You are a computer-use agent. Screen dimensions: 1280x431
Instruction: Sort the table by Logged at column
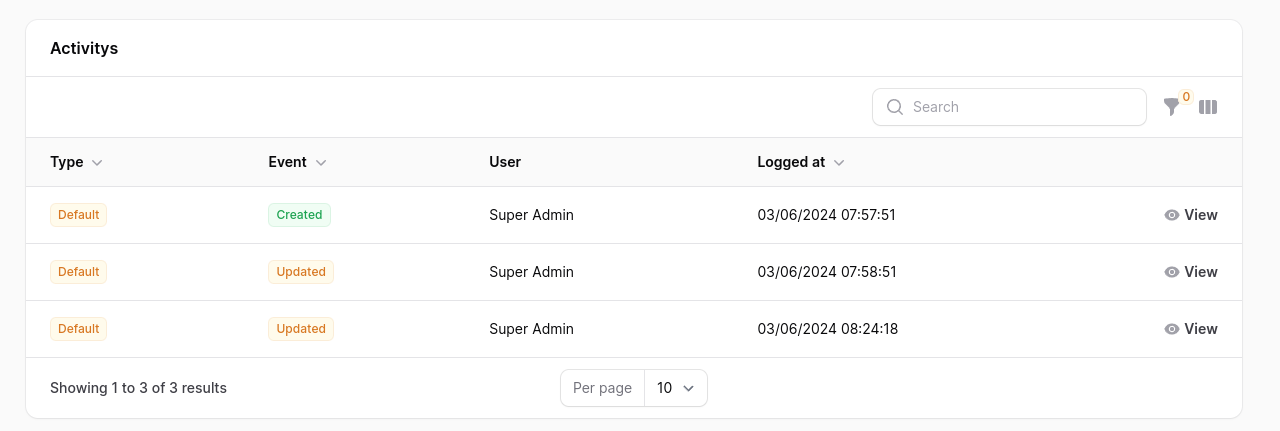(x=791, y=162)
